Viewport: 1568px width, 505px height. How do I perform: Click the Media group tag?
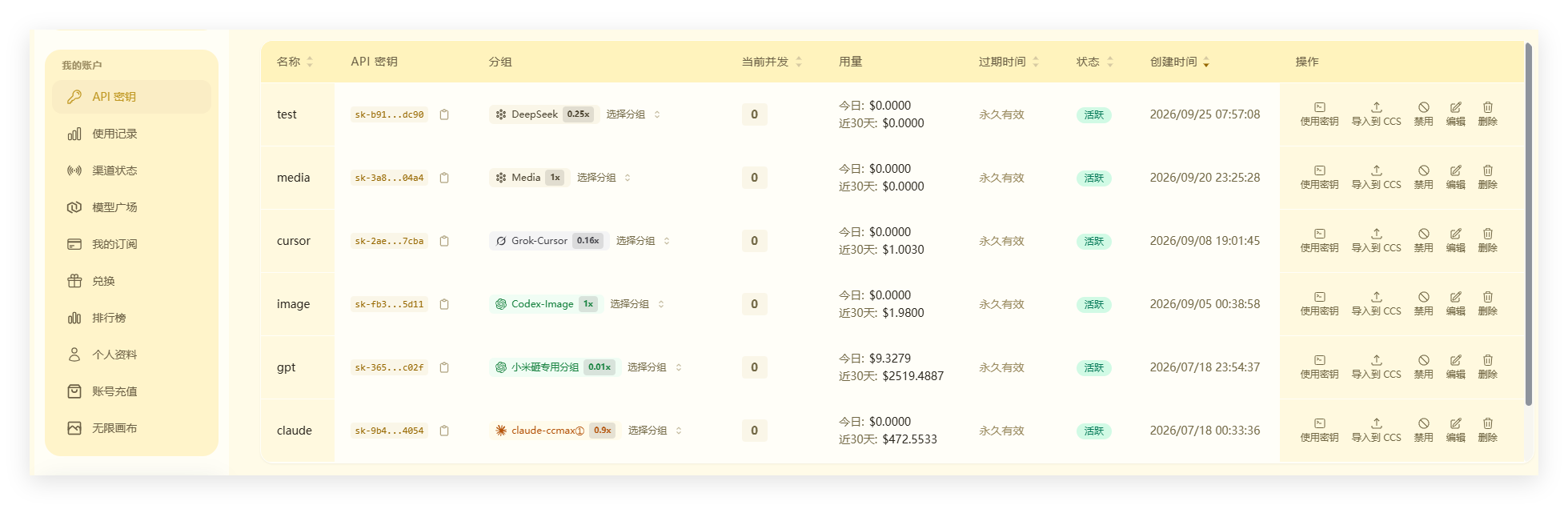[530, 178]
